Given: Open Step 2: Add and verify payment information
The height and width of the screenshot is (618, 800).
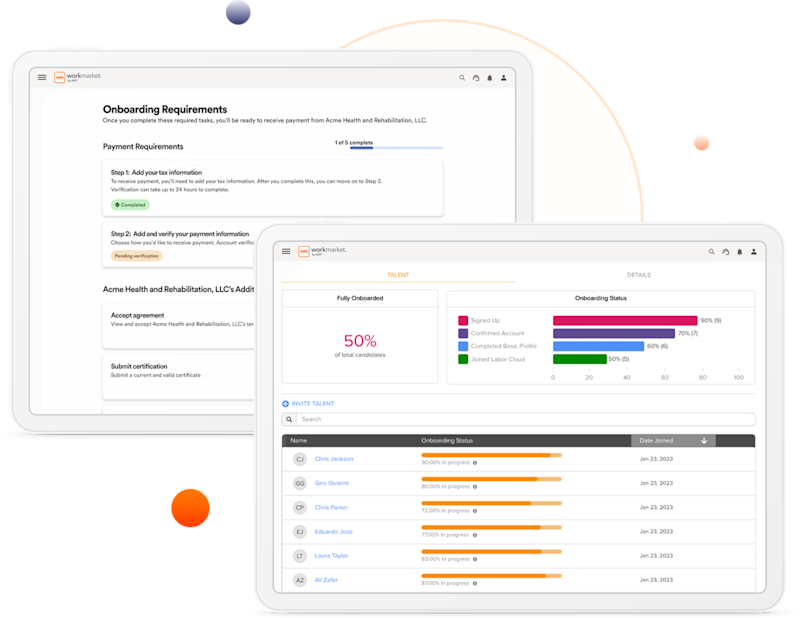Looking at the screenshot, I should [179, 245].
